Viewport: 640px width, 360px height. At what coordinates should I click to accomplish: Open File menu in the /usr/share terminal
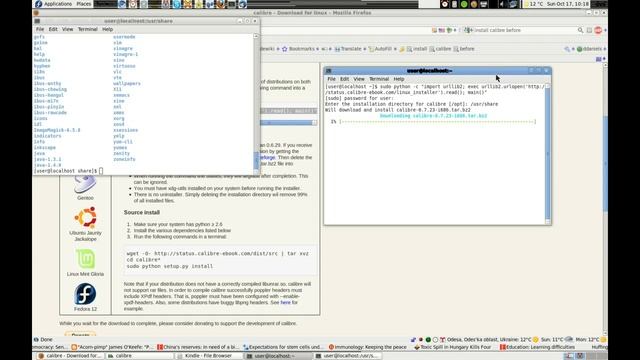pyautogui.click(x=40, y=29)
